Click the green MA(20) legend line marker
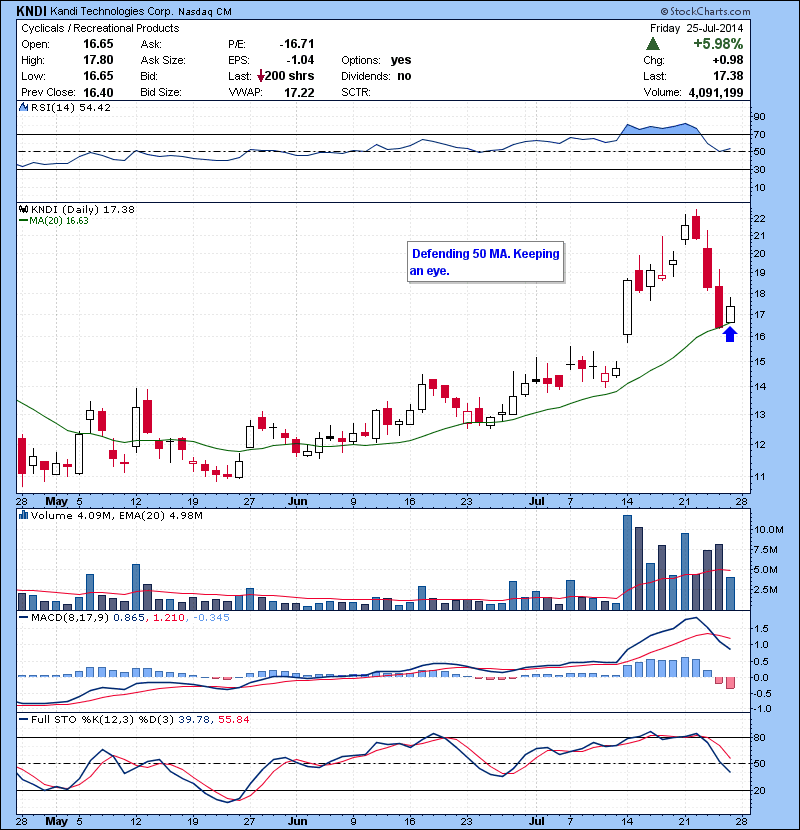Image resolution: width=800 pixels, height=830 pixels. coord(23,221)
